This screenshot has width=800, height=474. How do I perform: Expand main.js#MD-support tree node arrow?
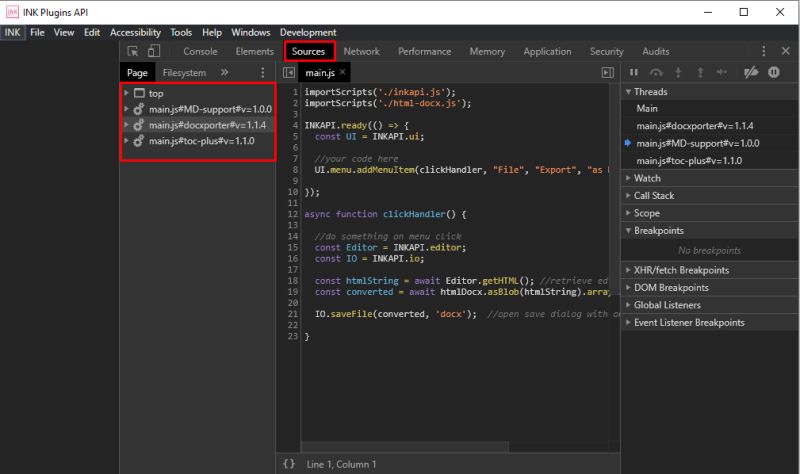point(126,109)
